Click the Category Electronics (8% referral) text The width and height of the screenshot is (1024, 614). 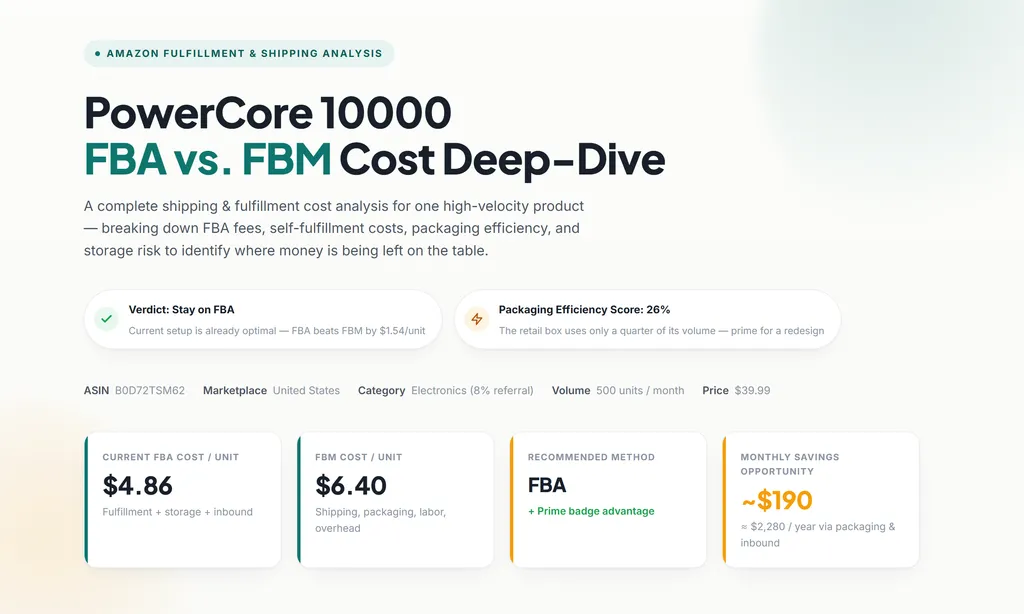pos(445,391)
